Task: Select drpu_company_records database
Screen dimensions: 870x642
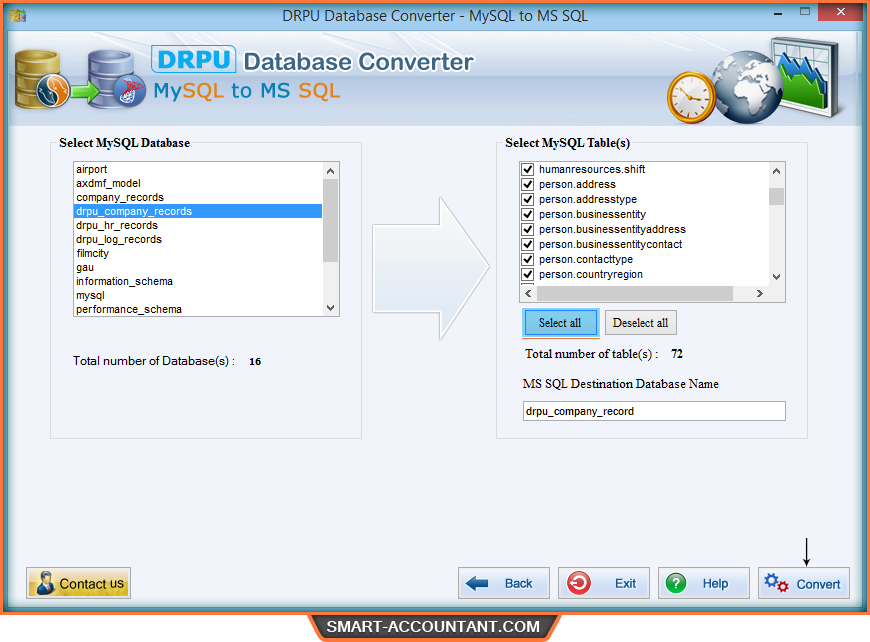Action: pos(198,211)
